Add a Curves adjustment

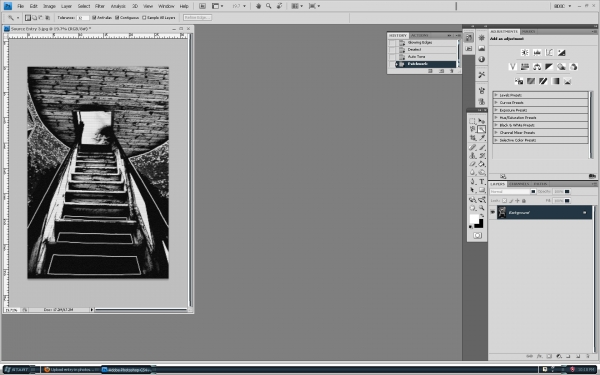click(x=549, y=53)
